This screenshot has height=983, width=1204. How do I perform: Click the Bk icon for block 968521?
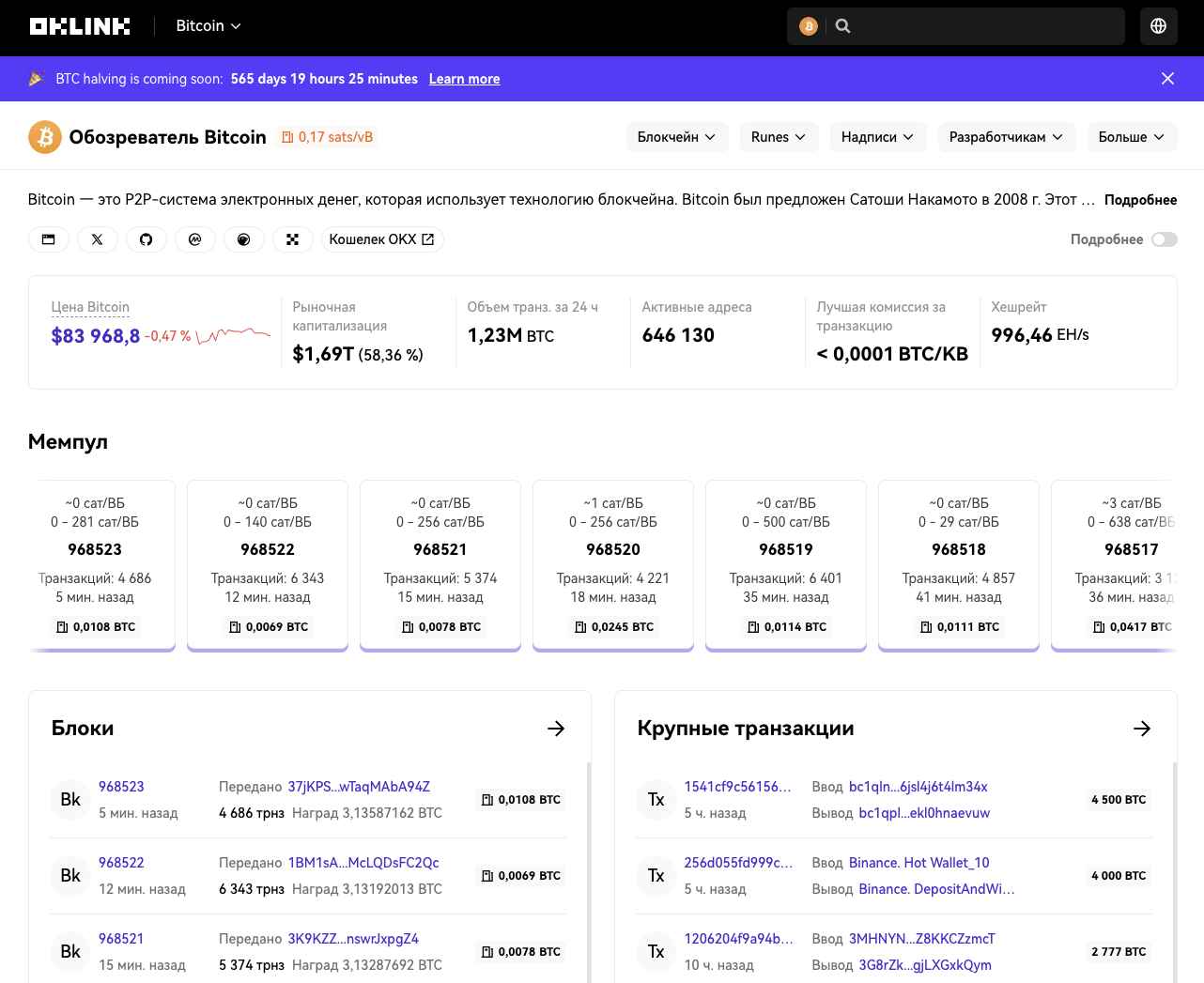click(70, 952)
